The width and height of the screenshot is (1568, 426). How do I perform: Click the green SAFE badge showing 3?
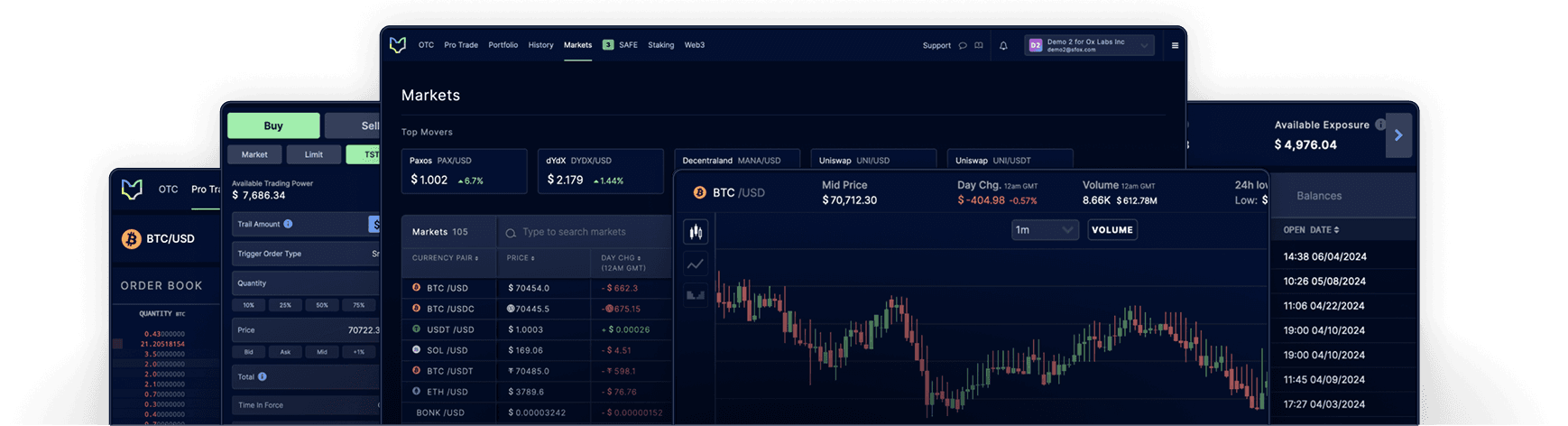608,45
